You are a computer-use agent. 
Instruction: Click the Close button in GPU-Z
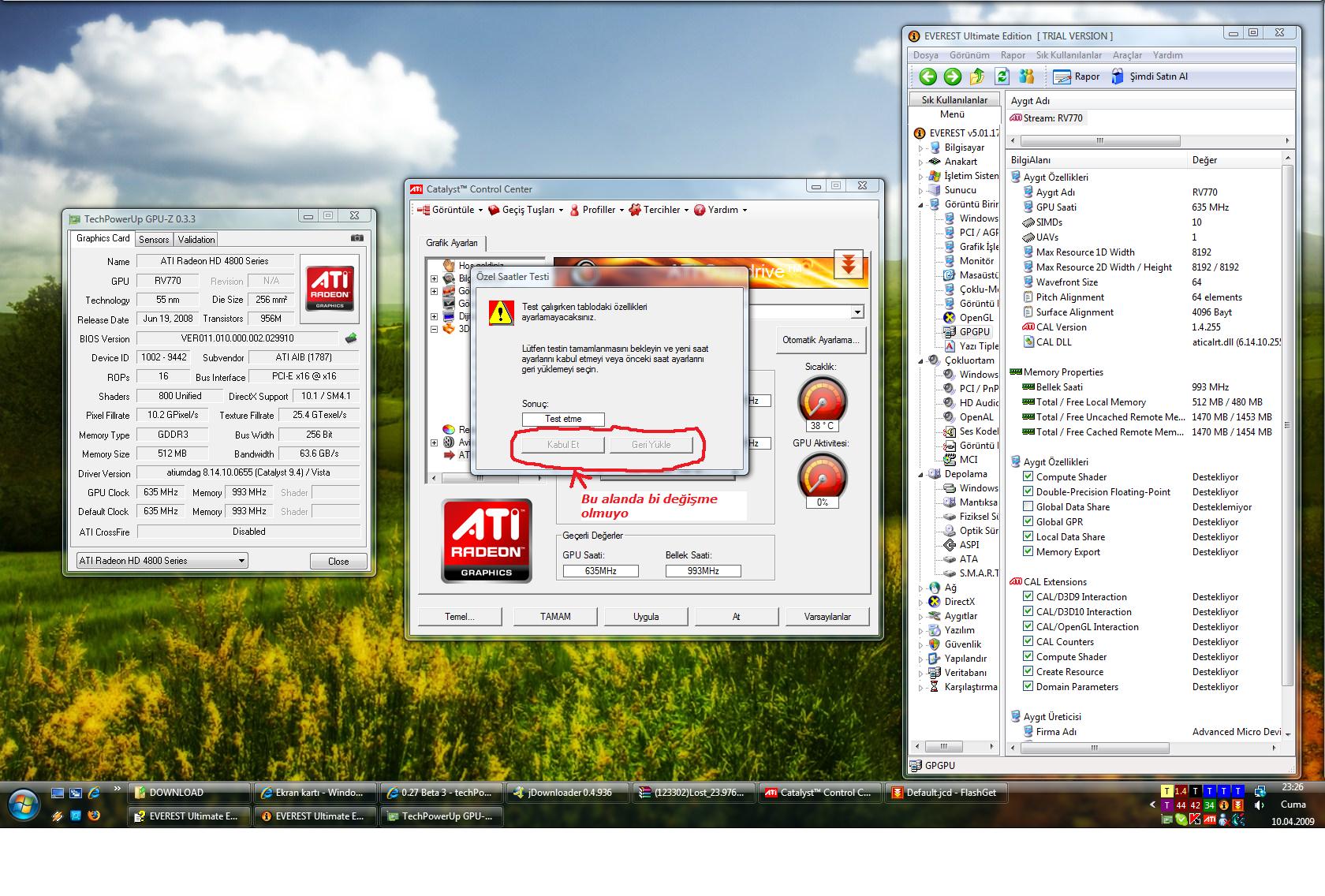(x=338, y=562)
